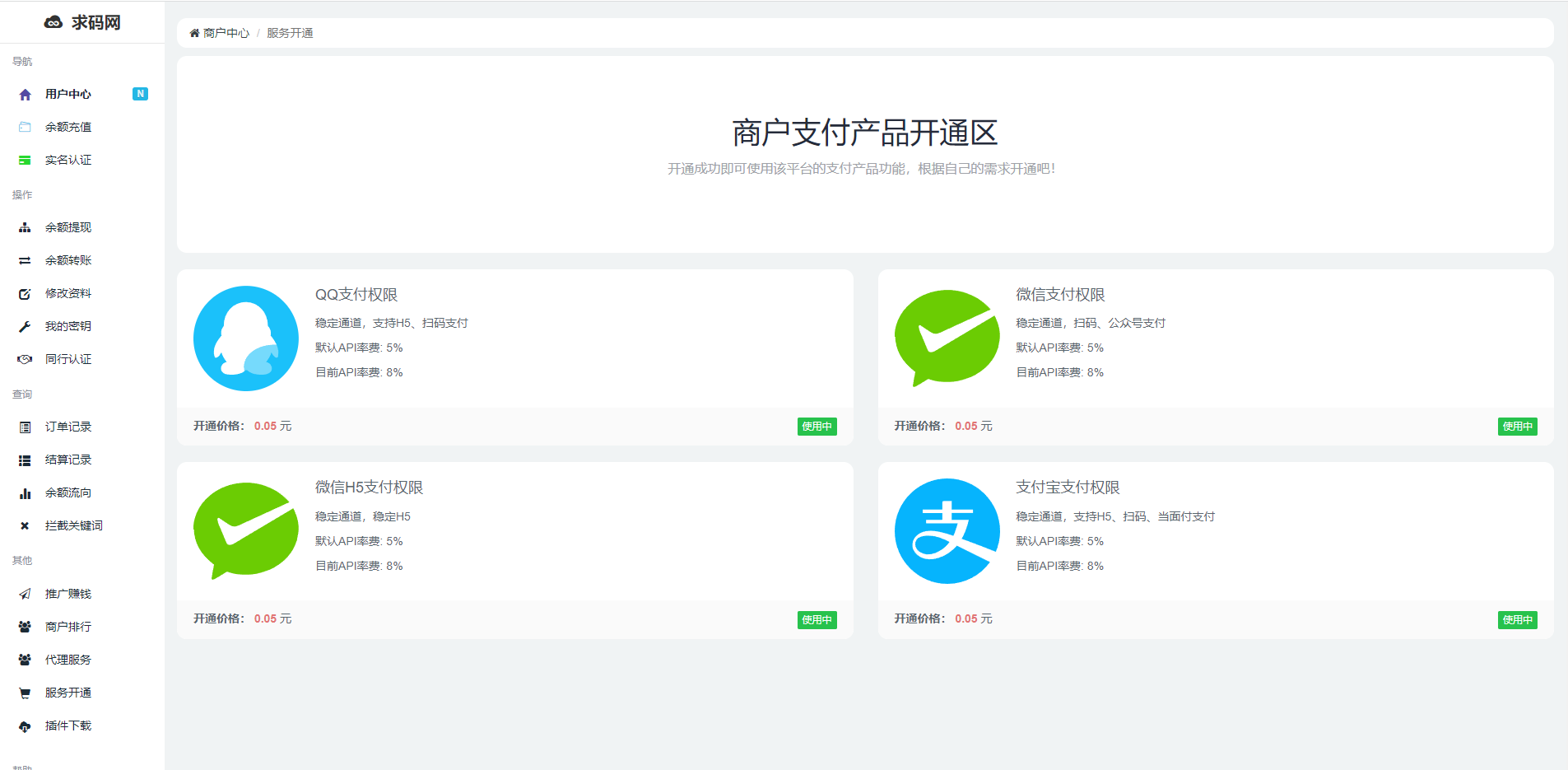The image size is (1568, 770).
Task: Click the wallet icon beside 余额充值
Action: [25, 127]
